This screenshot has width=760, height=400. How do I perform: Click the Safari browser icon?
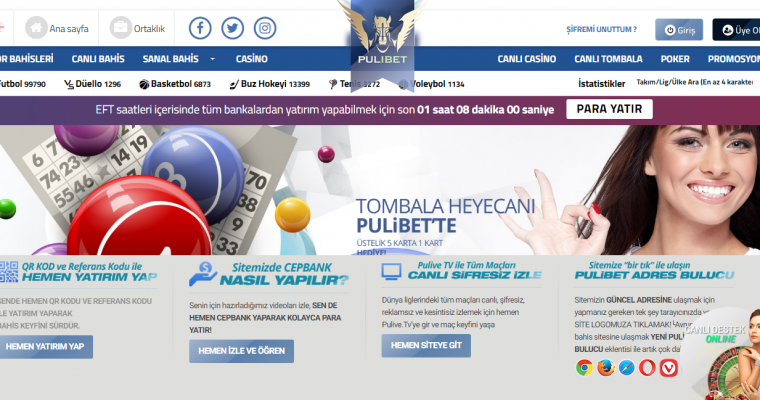click(626, 368)
